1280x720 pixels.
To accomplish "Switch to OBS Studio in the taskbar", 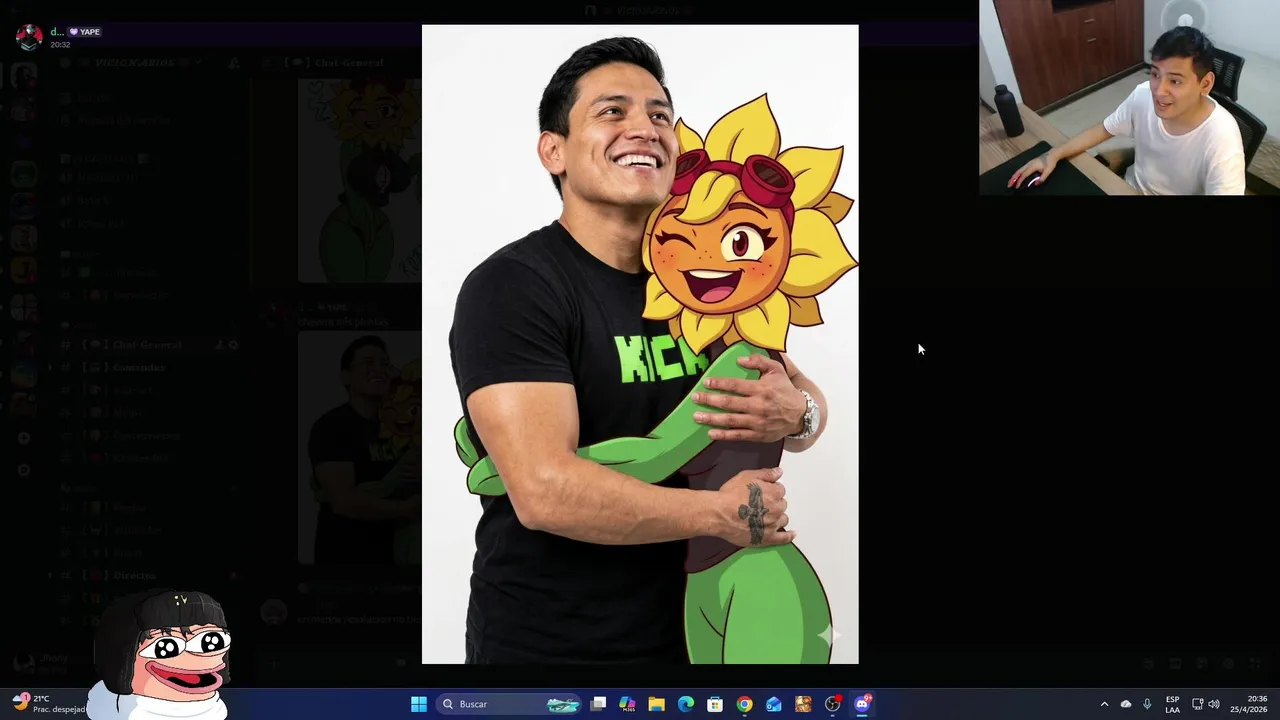I will tap(833, 704).
